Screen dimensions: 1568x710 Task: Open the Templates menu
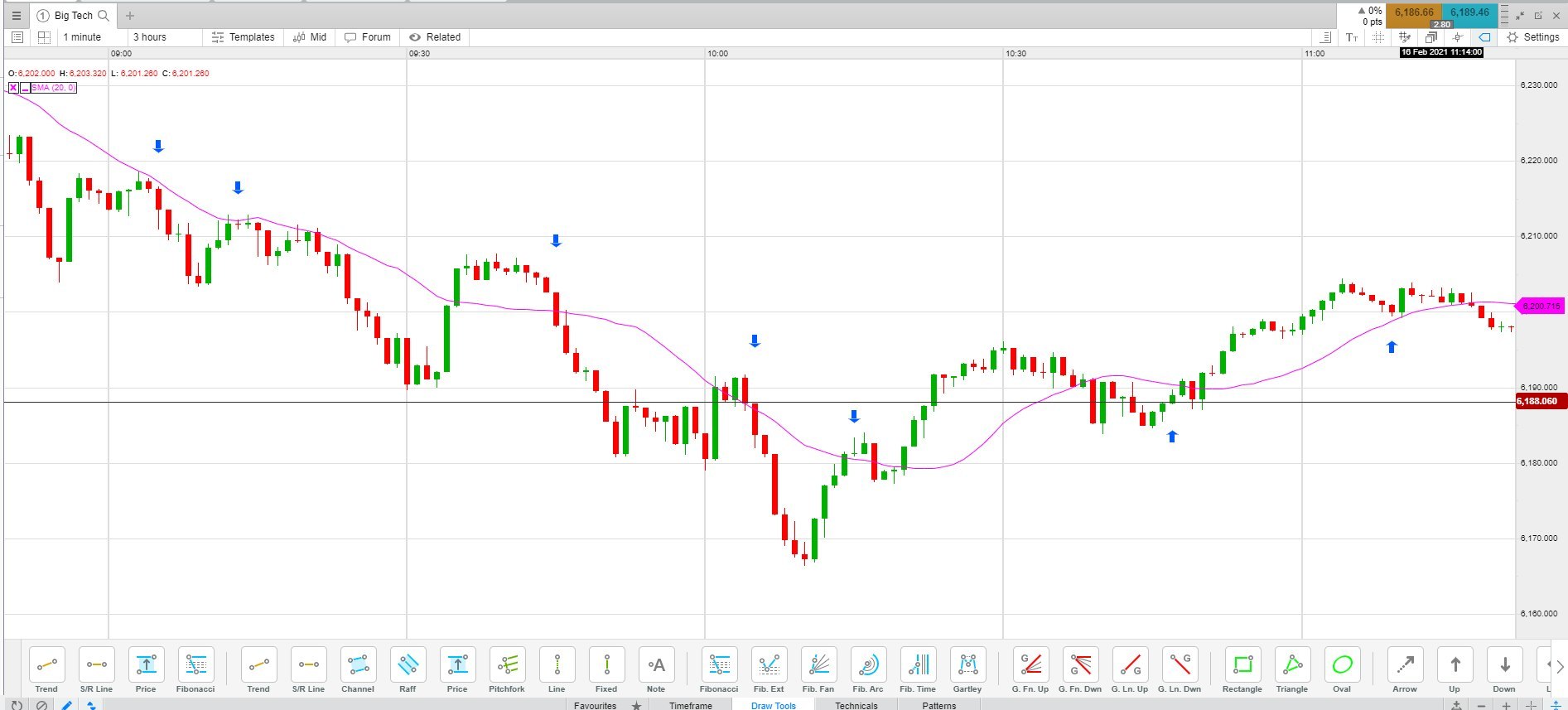244,37
